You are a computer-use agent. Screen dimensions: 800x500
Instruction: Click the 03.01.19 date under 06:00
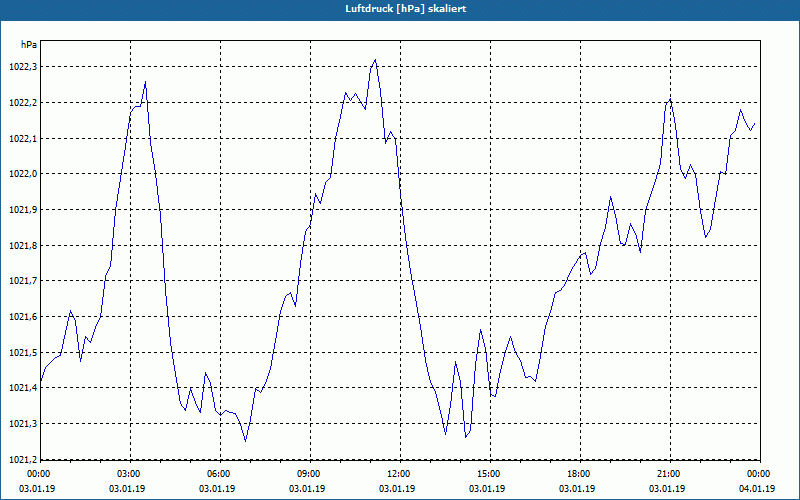(217, 489)
